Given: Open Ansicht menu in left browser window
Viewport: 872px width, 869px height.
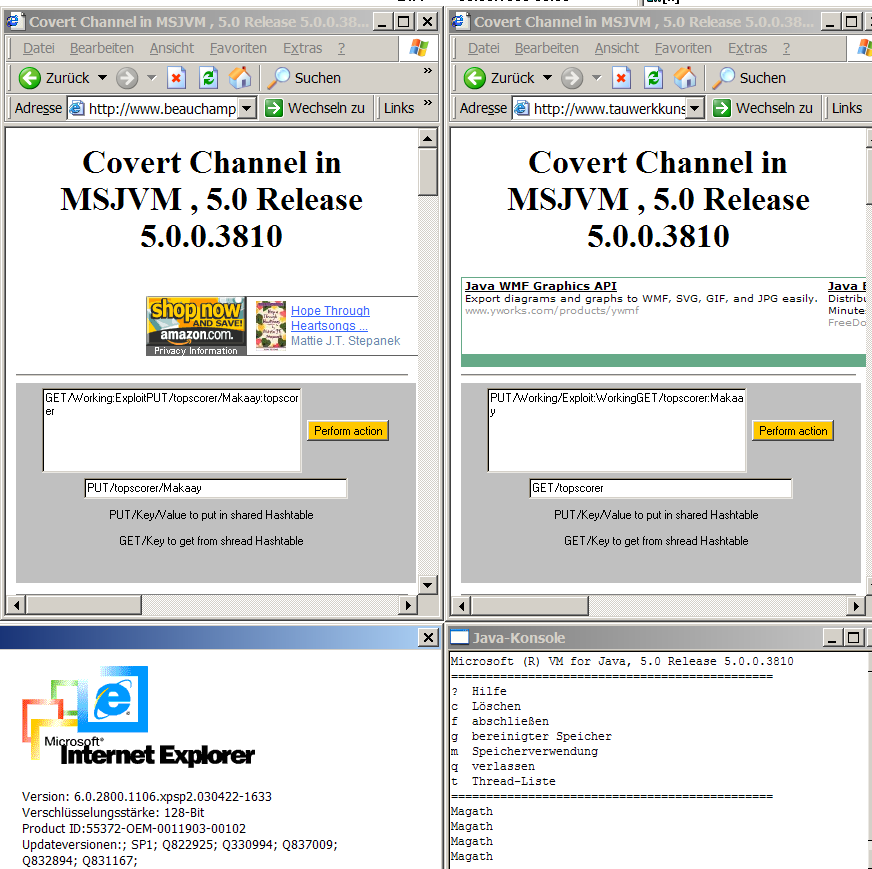Looking at the screenshot, I should click(x=172, y=48).
